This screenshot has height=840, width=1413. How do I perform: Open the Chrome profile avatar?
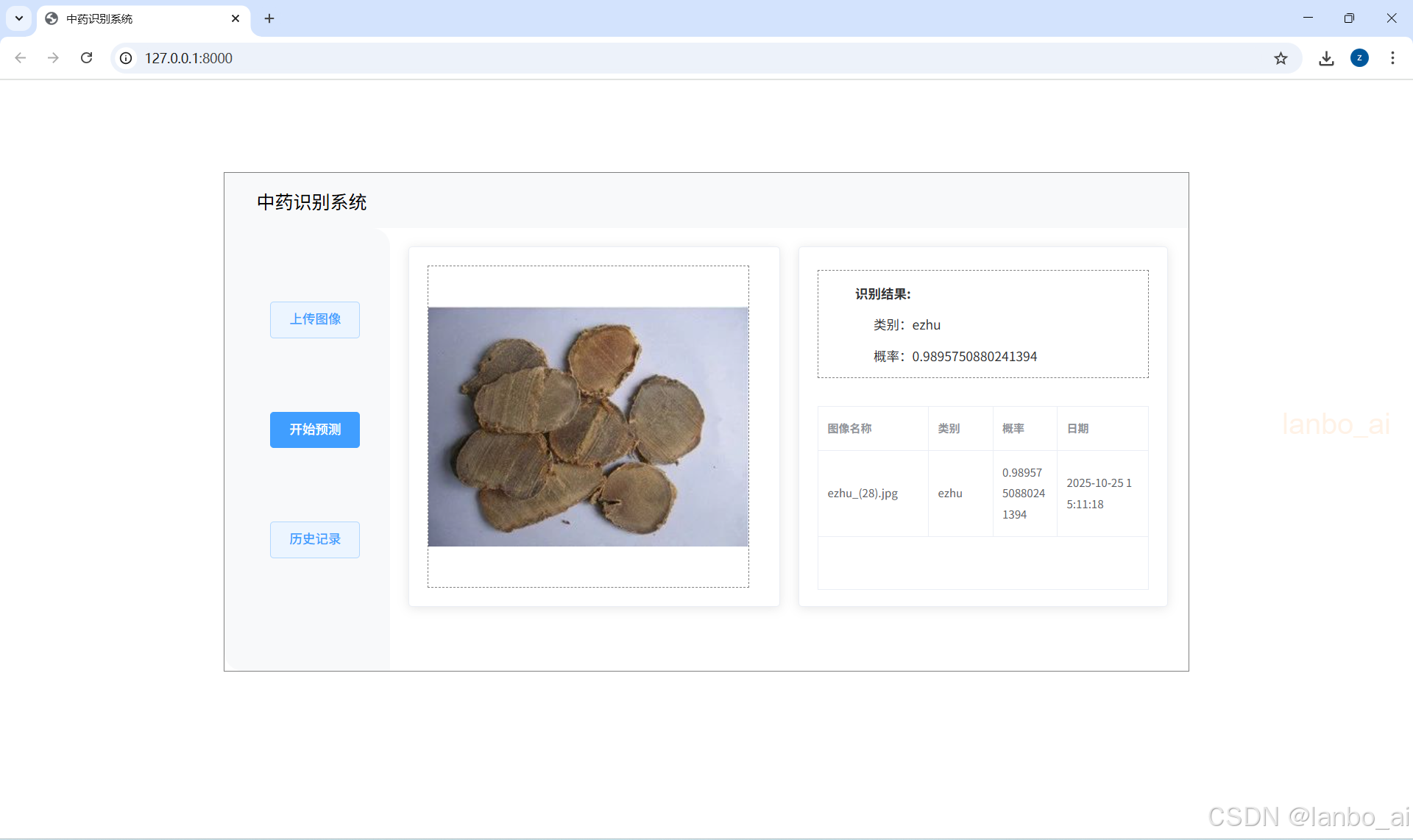(1359, 58)
